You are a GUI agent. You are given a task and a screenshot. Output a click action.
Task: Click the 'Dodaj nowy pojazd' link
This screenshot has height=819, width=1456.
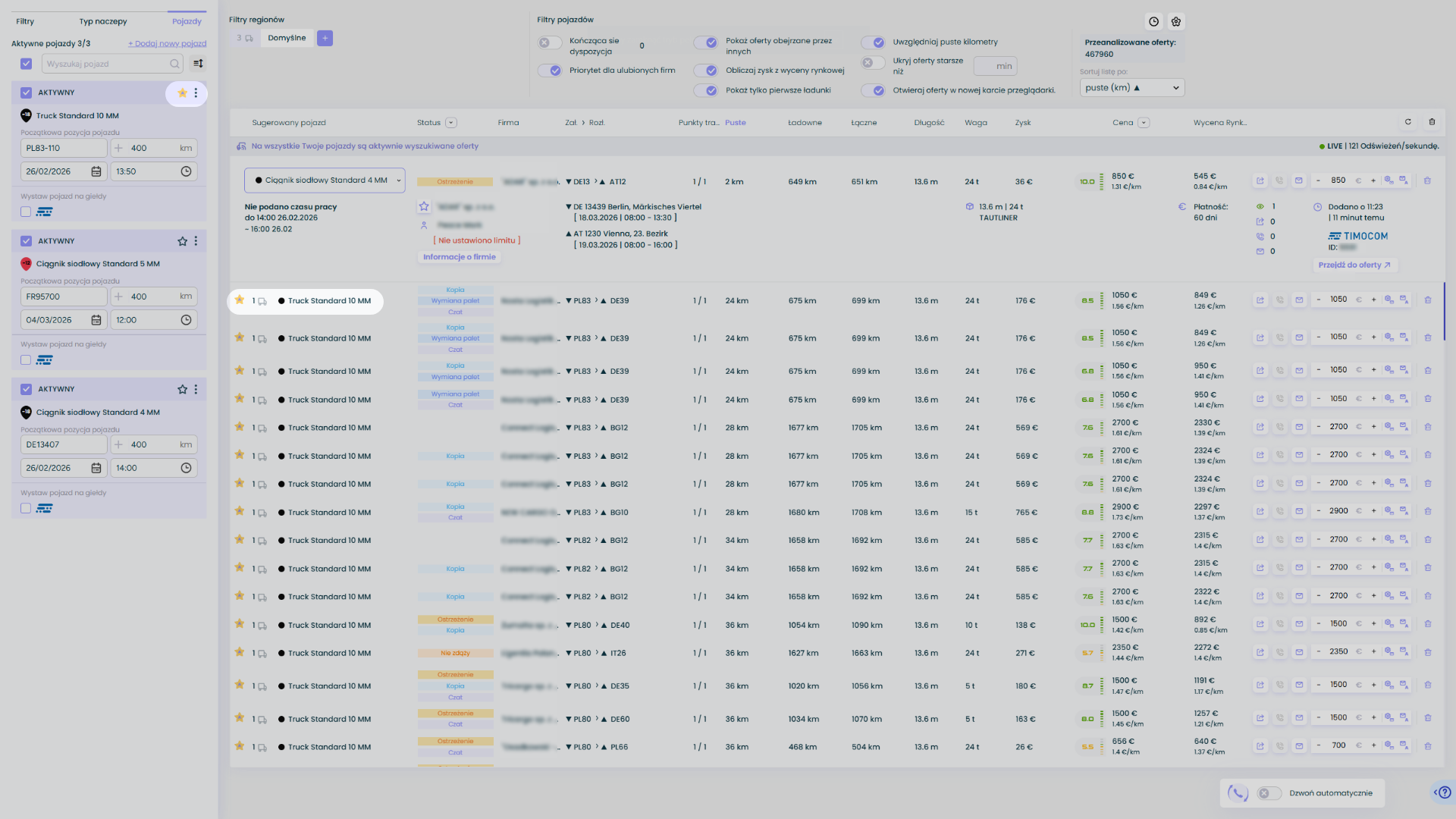(167, 43)
